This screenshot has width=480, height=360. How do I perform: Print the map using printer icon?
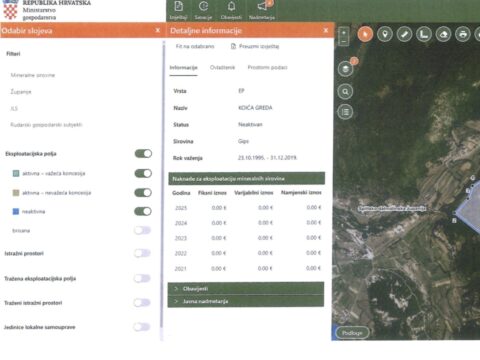click(463, 34)
